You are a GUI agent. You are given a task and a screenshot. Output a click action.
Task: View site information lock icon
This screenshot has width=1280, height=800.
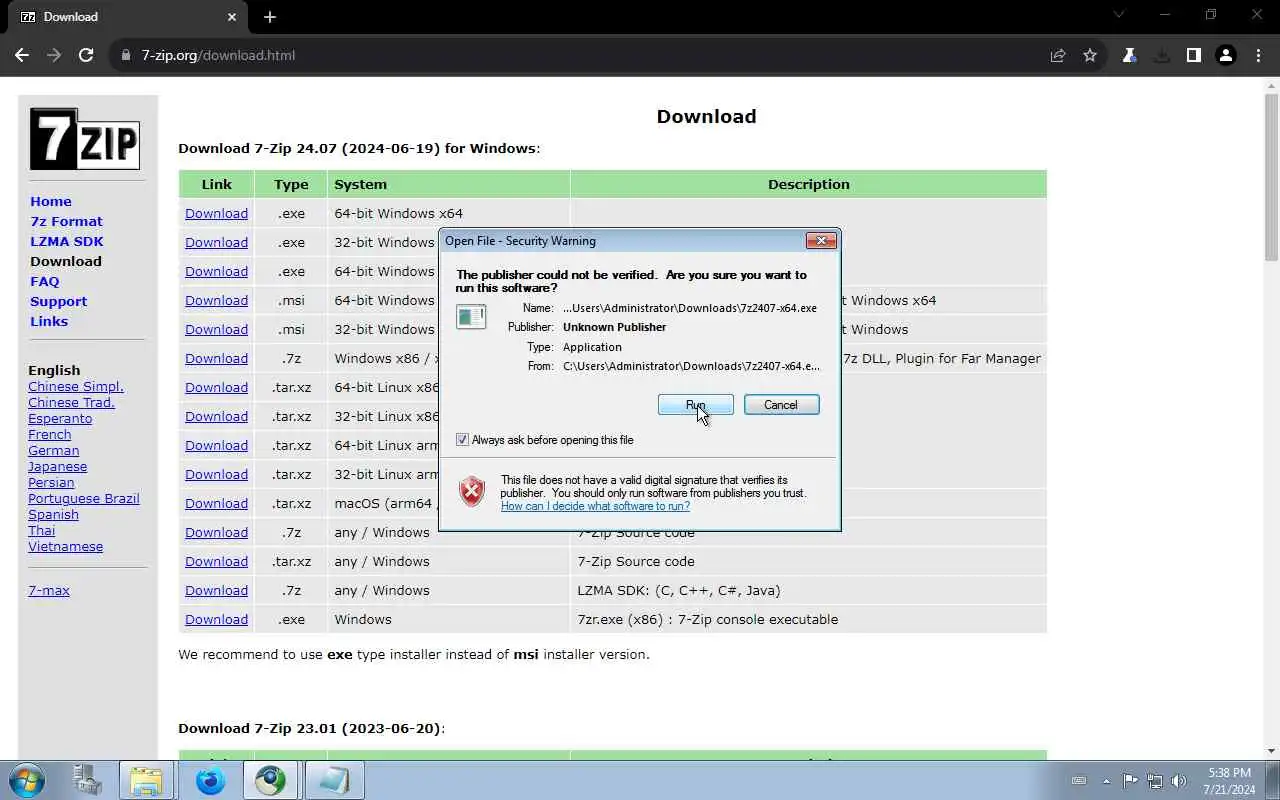[x=126, y=55]
